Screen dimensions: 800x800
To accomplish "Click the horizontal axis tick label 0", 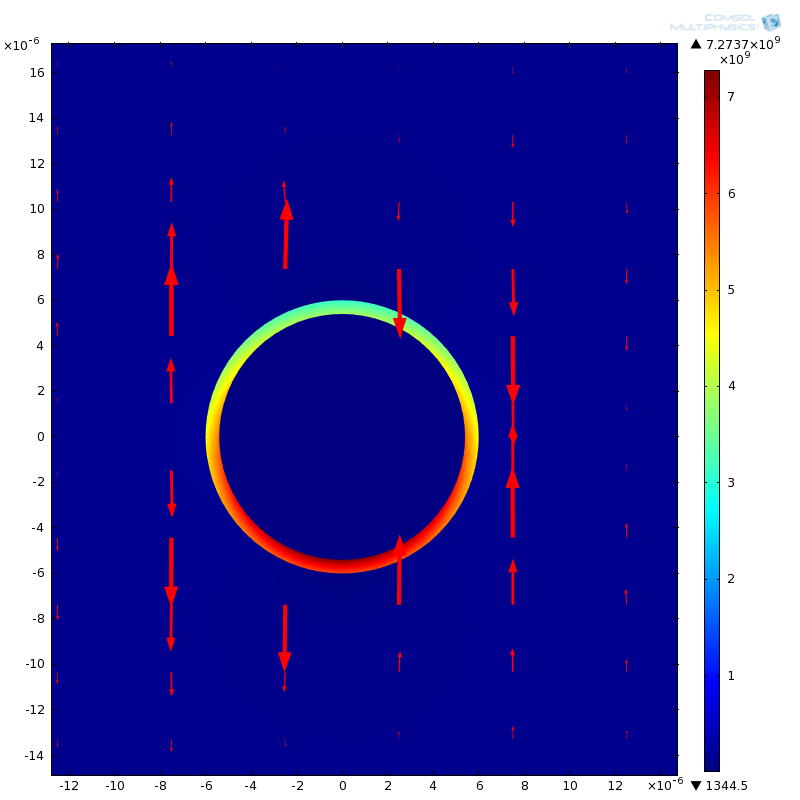I will [x=342, y=786].
